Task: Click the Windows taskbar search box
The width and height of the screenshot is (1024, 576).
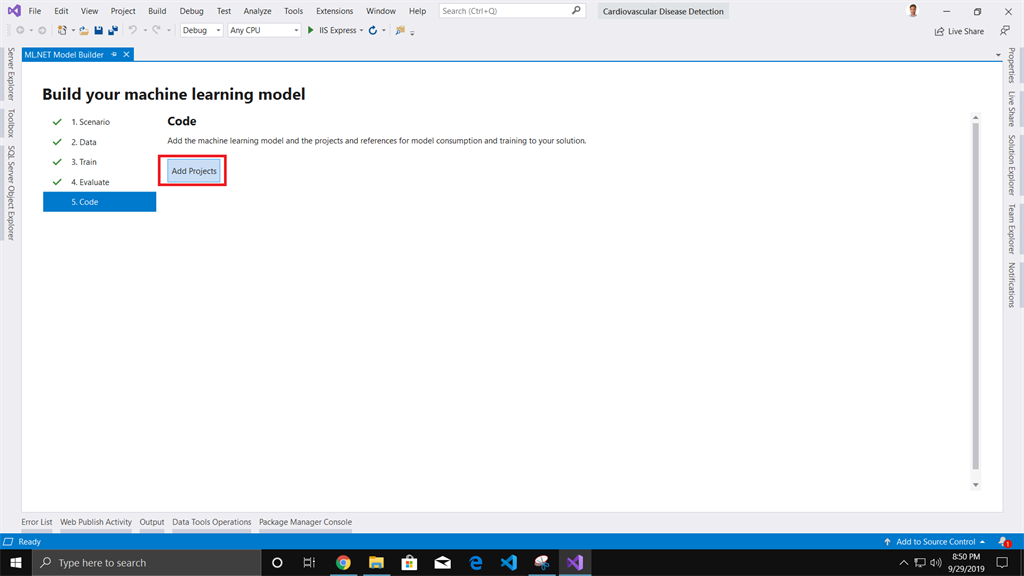Action: [x=146, y=562]
